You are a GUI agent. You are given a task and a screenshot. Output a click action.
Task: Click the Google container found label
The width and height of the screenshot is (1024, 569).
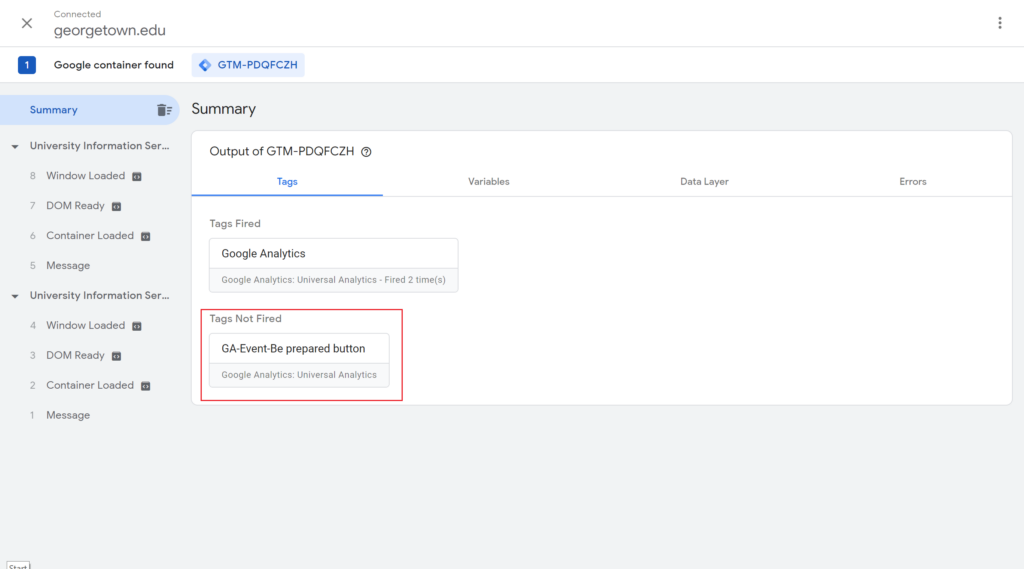tap(114, 65)
